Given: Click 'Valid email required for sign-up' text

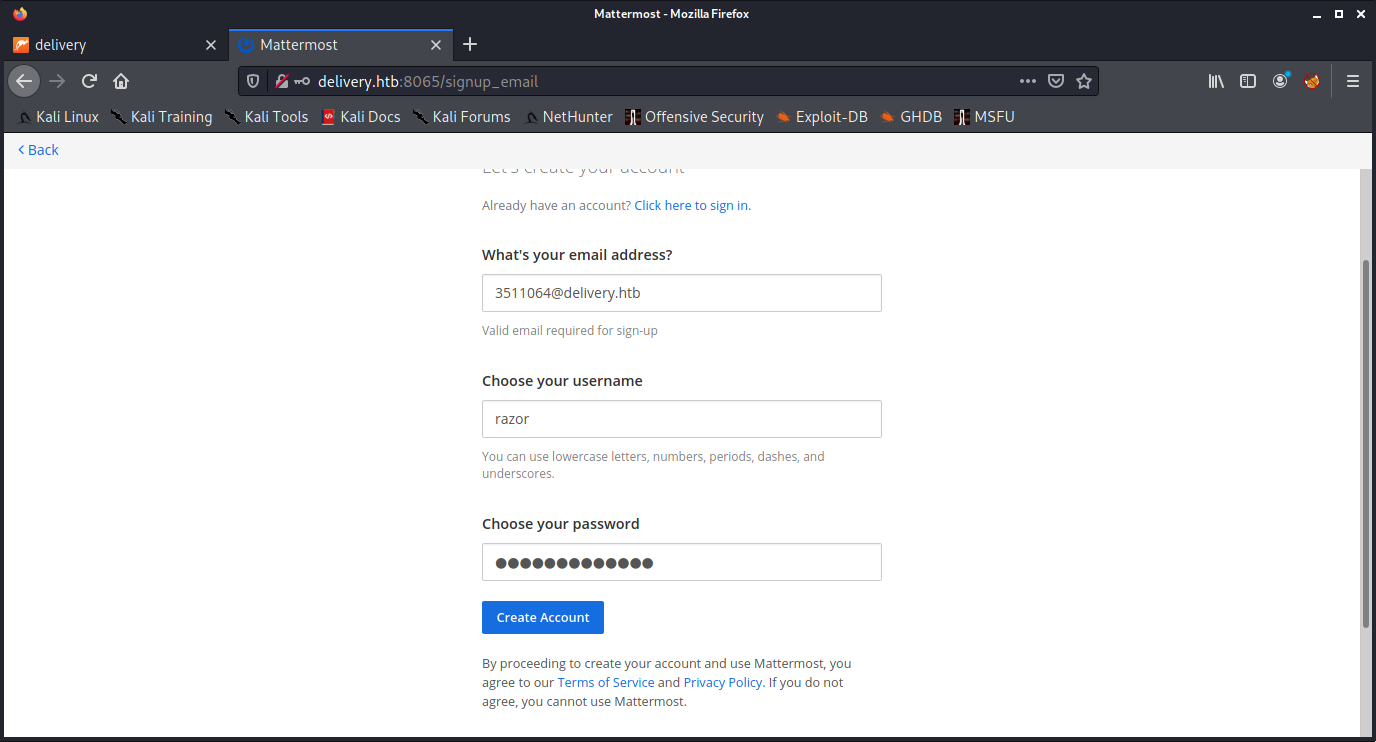Looking at the screenshot, I should [x=570, y=330].
